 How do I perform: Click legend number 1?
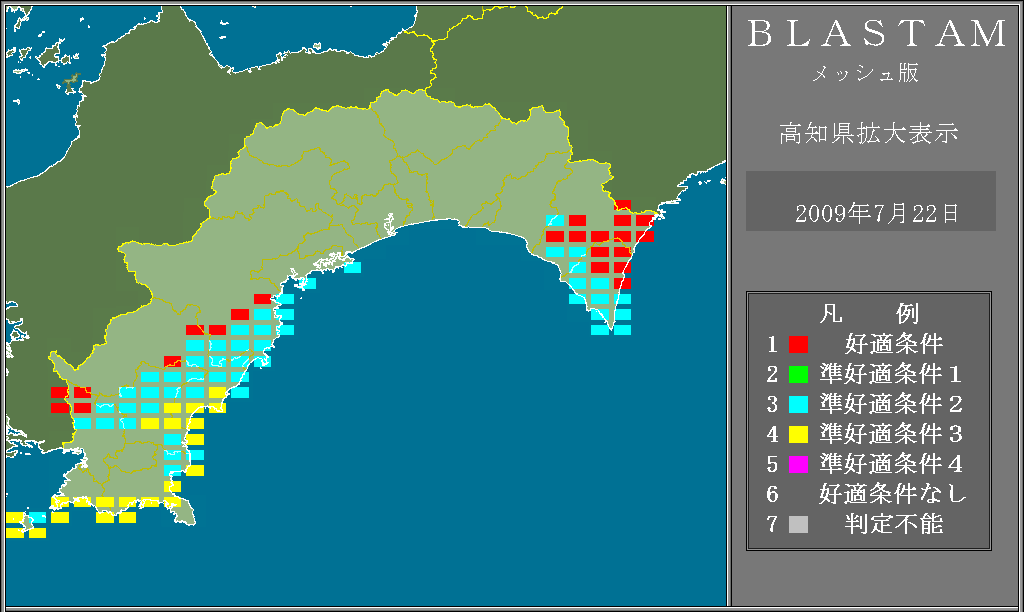(773, 344)
